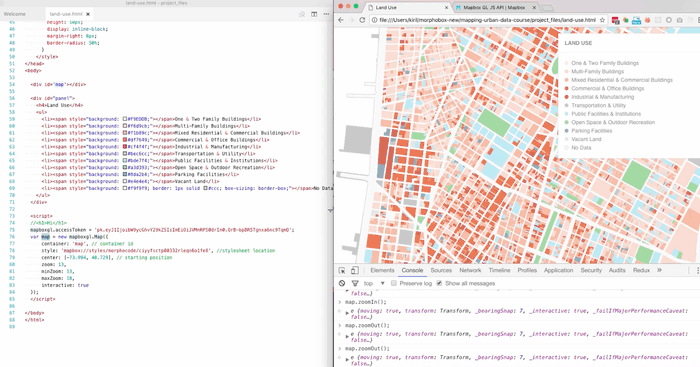
Task: Click the #F9EDDB color swatch in code
Action: coord(125,119)
